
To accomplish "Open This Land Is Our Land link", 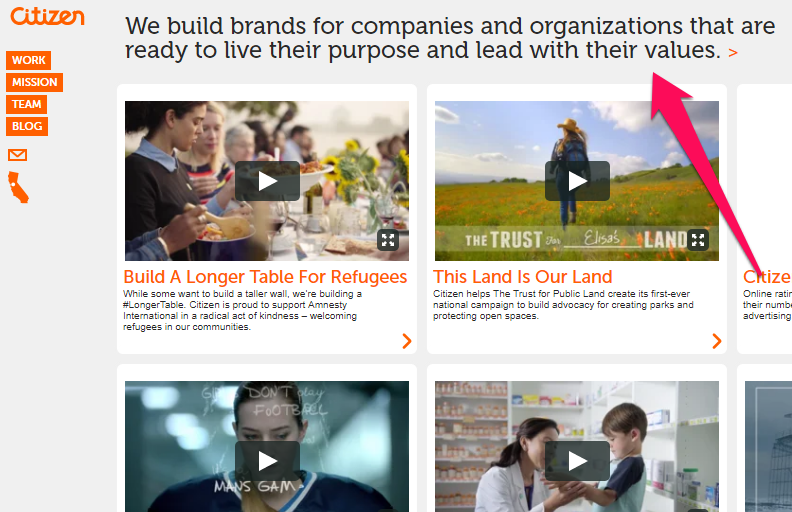I will coord(523,277).
